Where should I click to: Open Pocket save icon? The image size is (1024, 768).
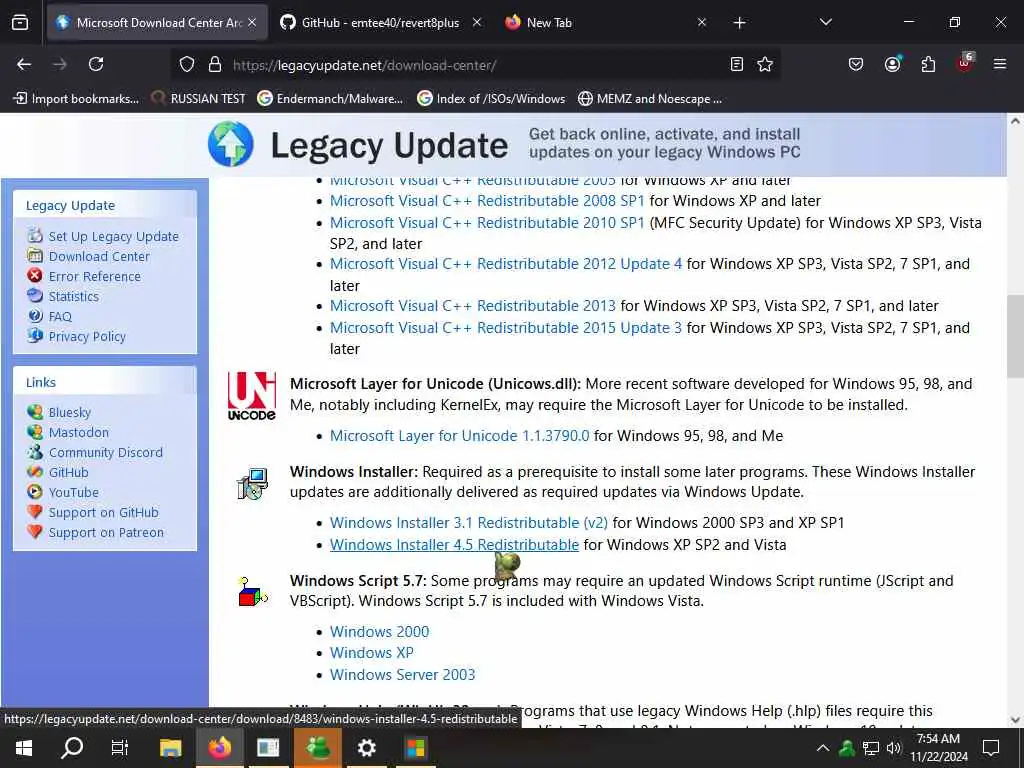pos(856,64)
